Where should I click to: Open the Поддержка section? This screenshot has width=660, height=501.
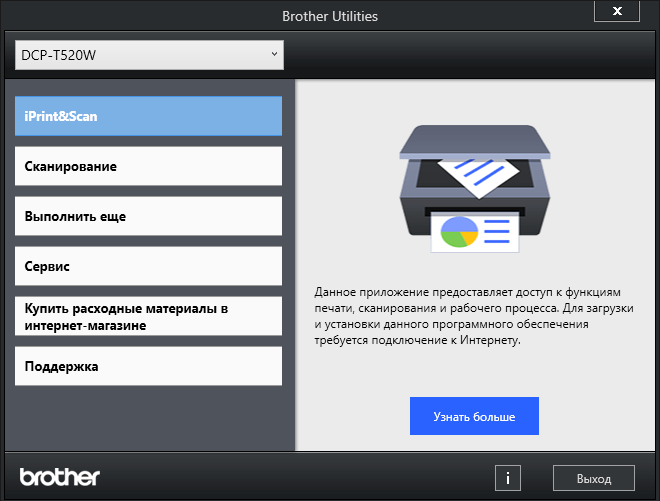click(x=149, y=366)
